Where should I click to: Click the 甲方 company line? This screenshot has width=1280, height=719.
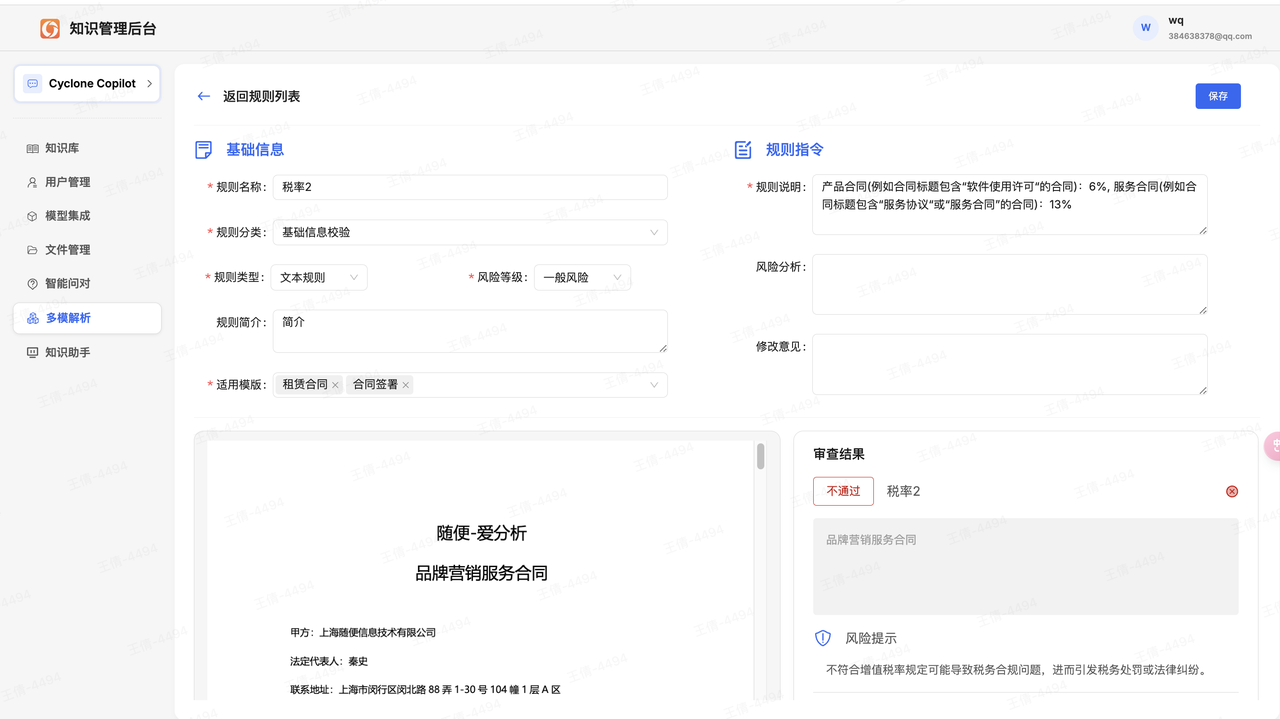(x=363, y=632)
